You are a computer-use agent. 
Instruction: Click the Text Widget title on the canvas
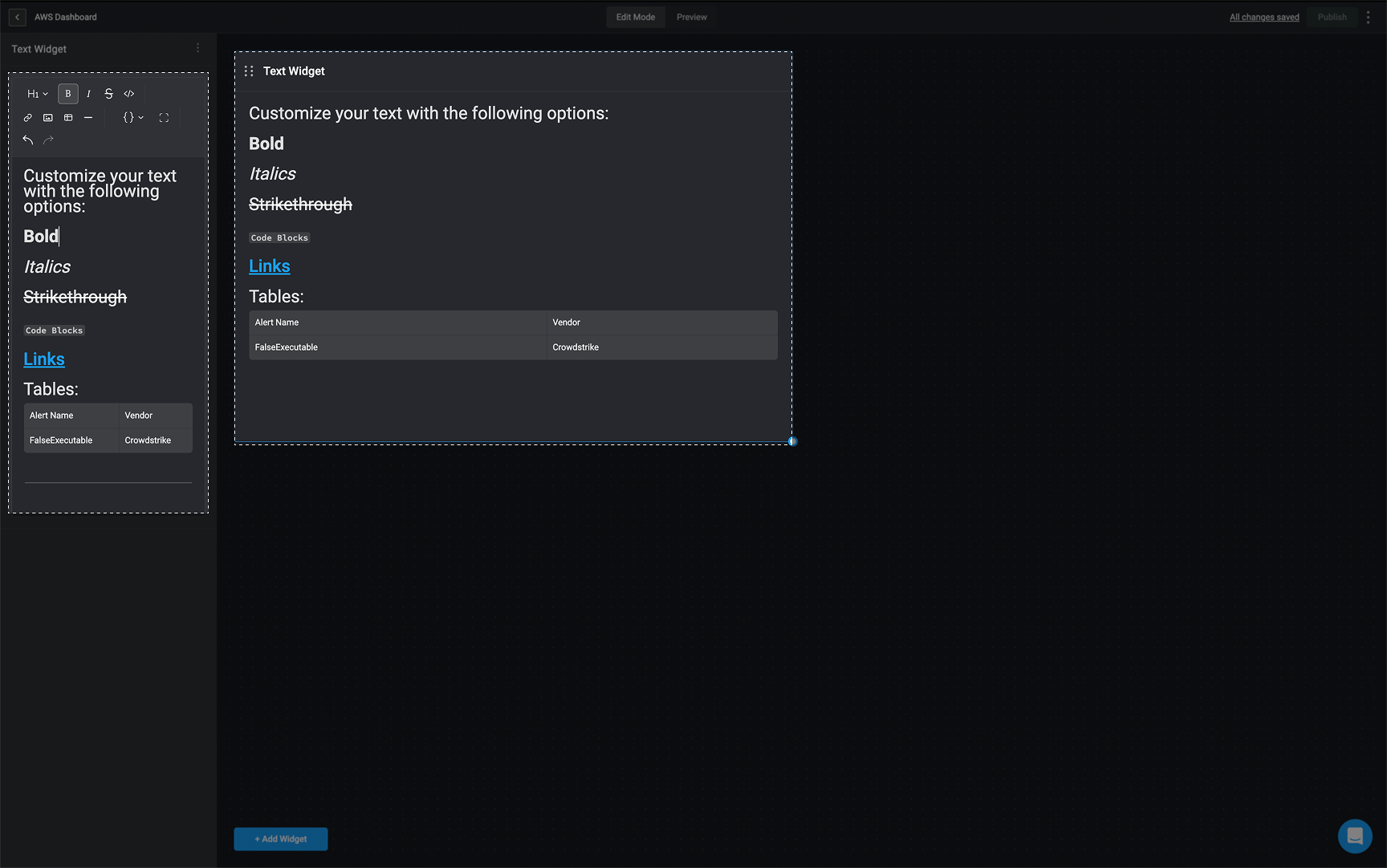pos(294,71)
